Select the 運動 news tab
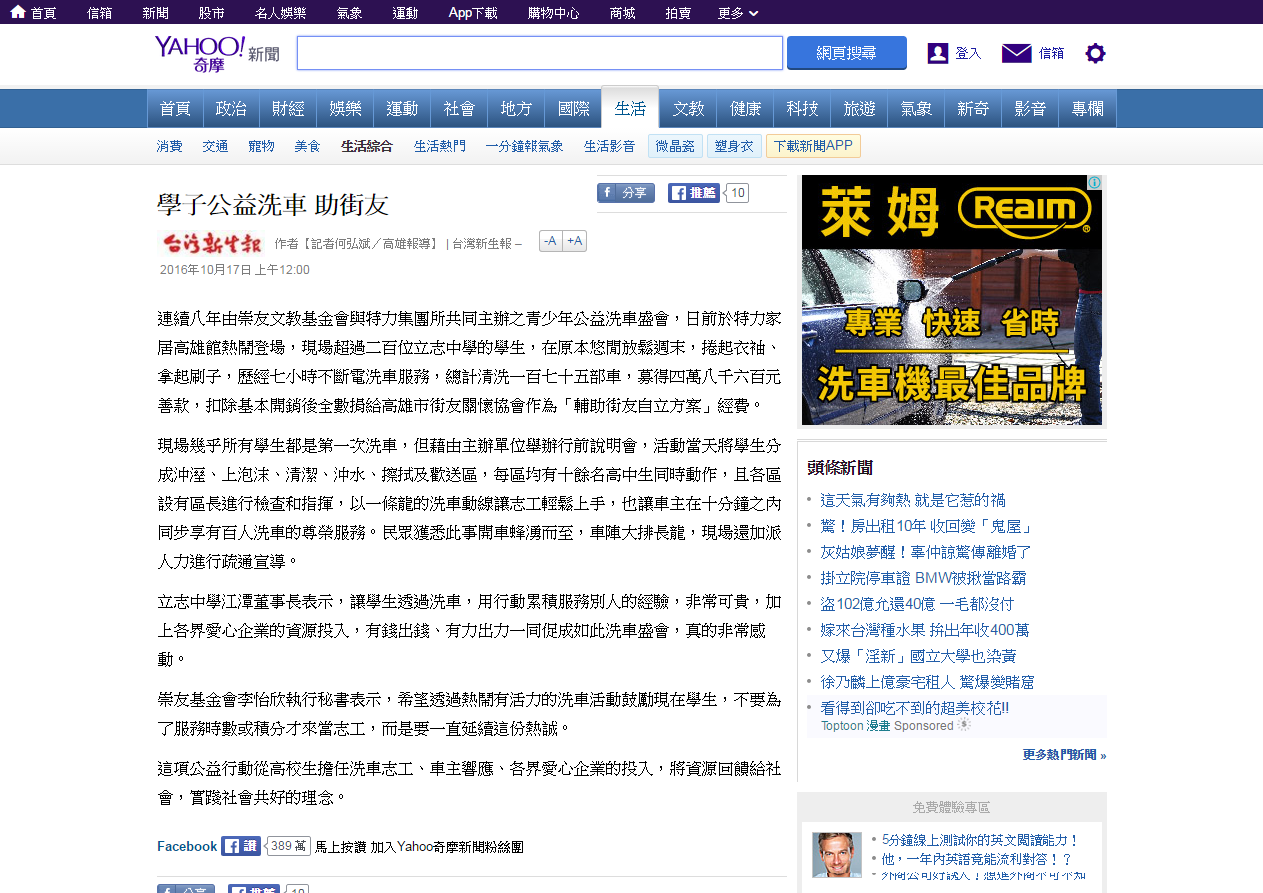 pos(402,109)
